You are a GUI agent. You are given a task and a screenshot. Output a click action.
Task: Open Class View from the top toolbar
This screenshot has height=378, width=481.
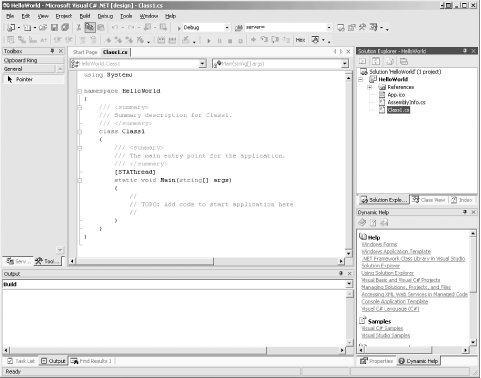(x=374, y=27)
